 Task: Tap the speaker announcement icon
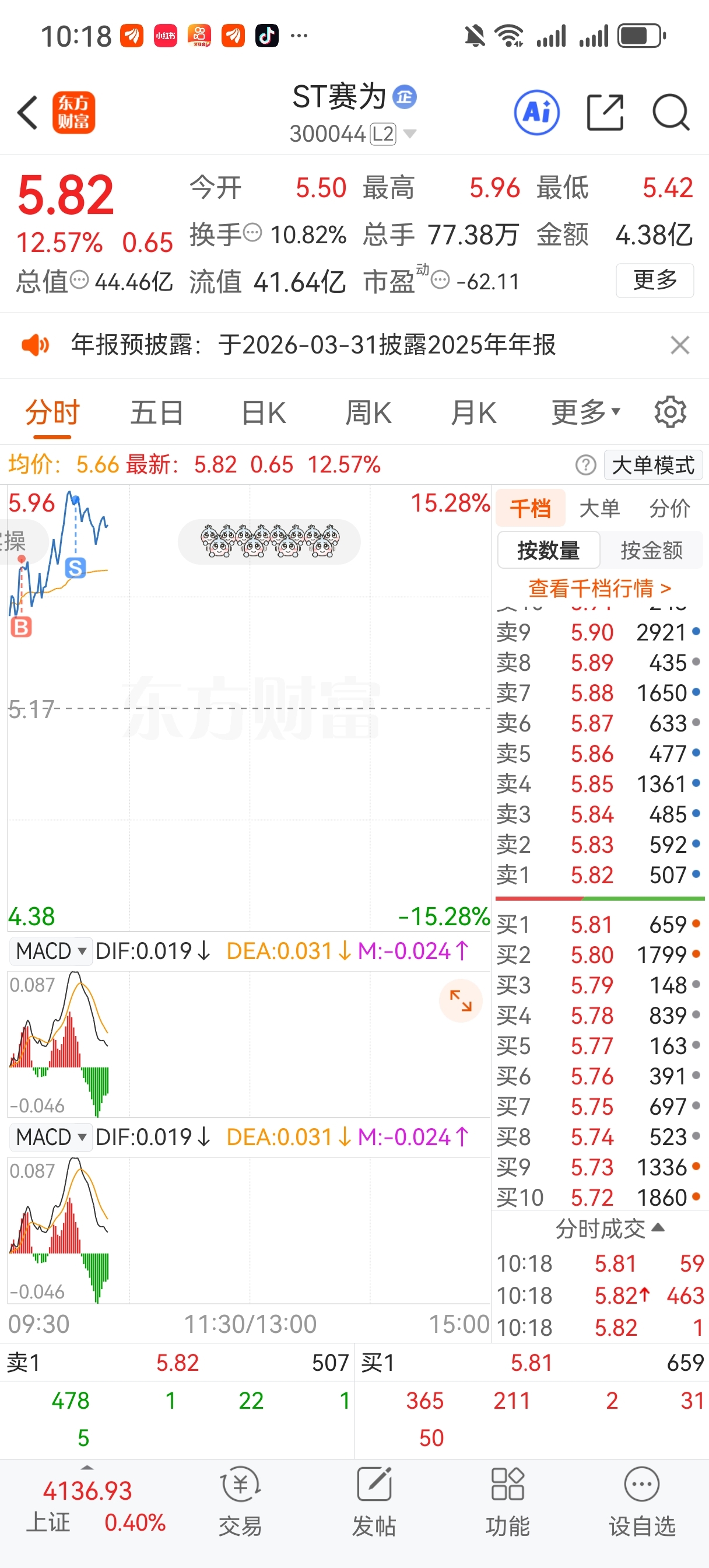[x=34, y=345]
